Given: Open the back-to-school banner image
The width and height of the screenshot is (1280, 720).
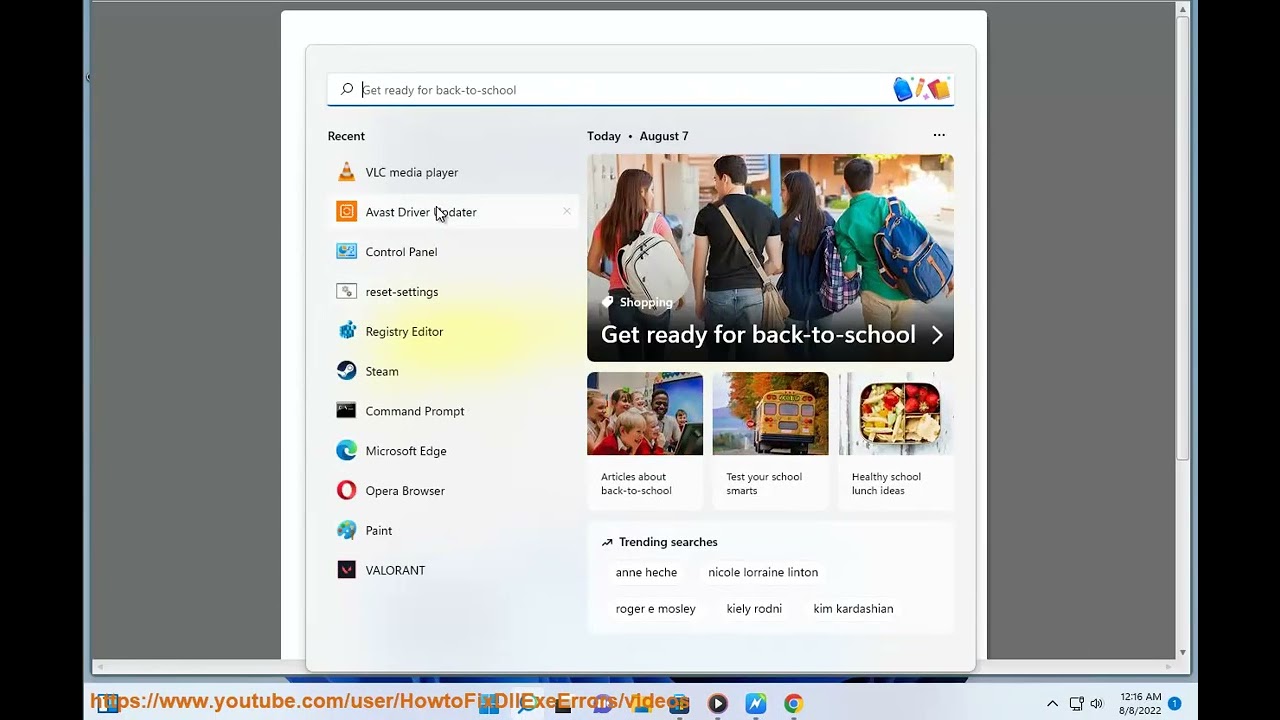Looking at the screenshot, I should point(770,257).
